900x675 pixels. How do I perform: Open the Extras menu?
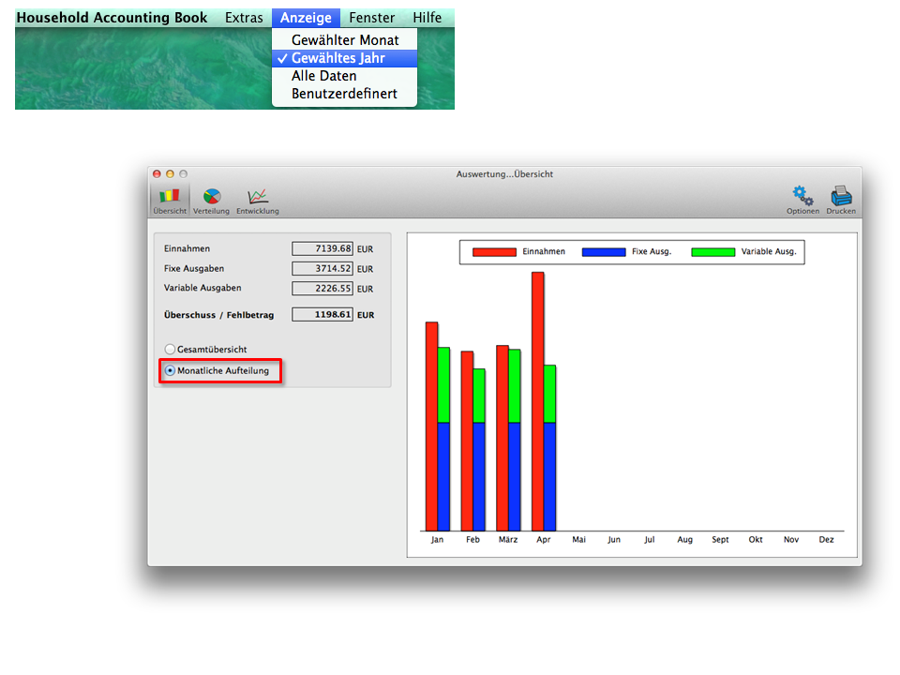pyautogui.click(x=244, y=18)
